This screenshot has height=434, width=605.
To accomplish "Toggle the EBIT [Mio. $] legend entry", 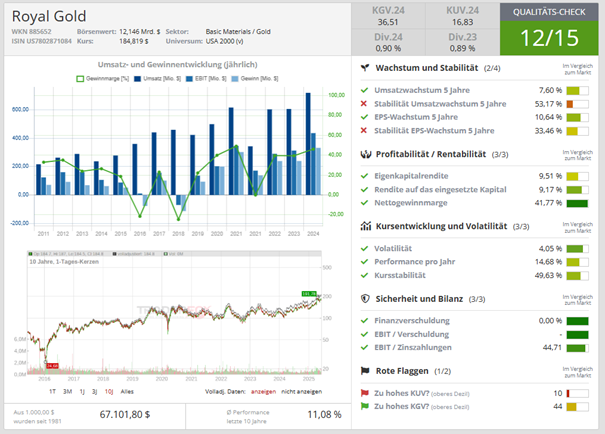I will [206, 79].
